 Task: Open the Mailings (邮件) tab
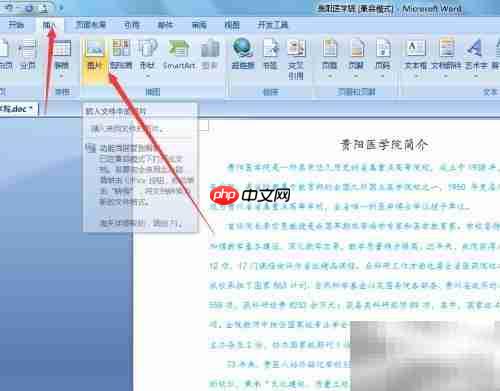pos(165,25)
